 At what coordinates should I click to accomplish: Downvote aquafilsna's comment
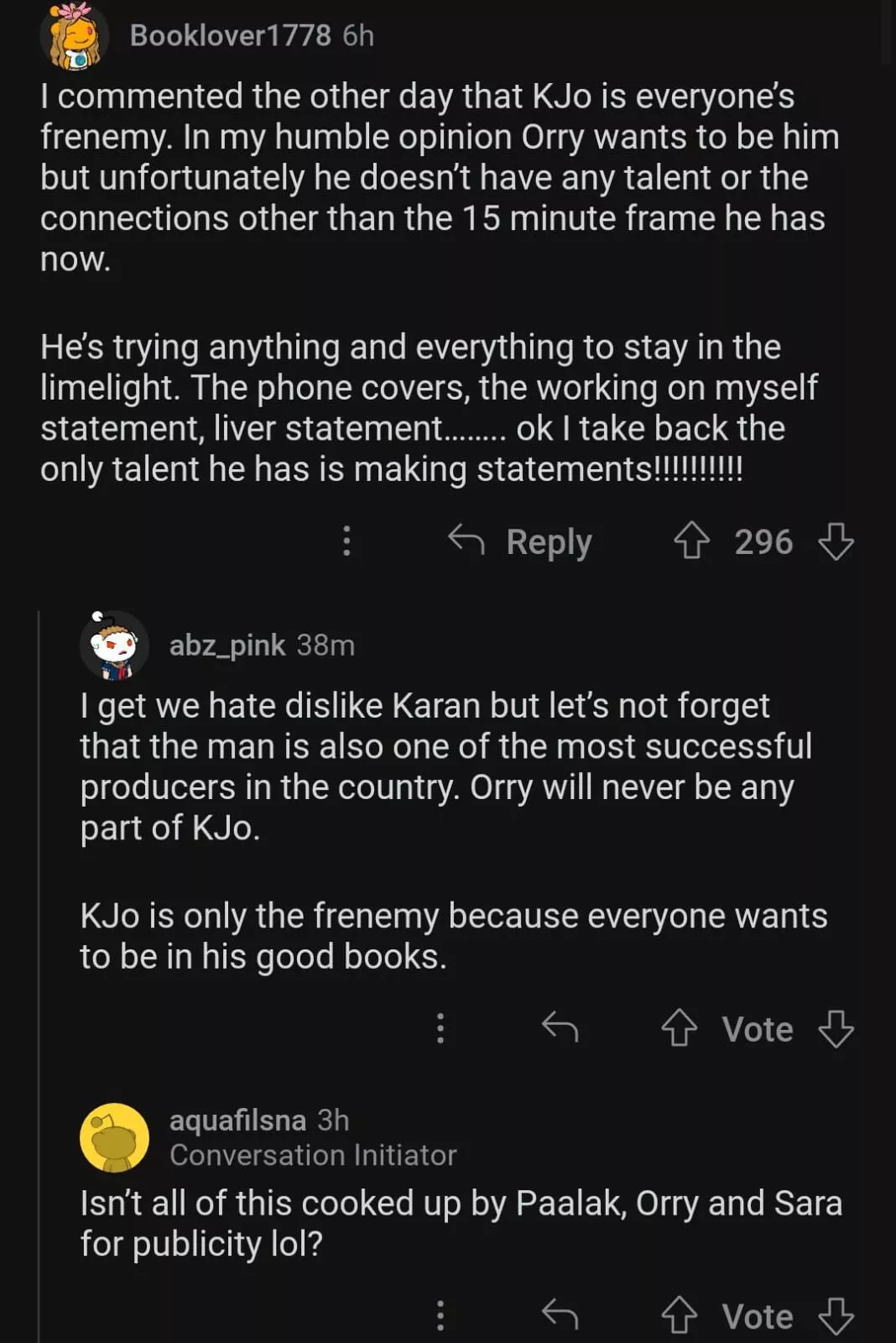click(836, 1315)
